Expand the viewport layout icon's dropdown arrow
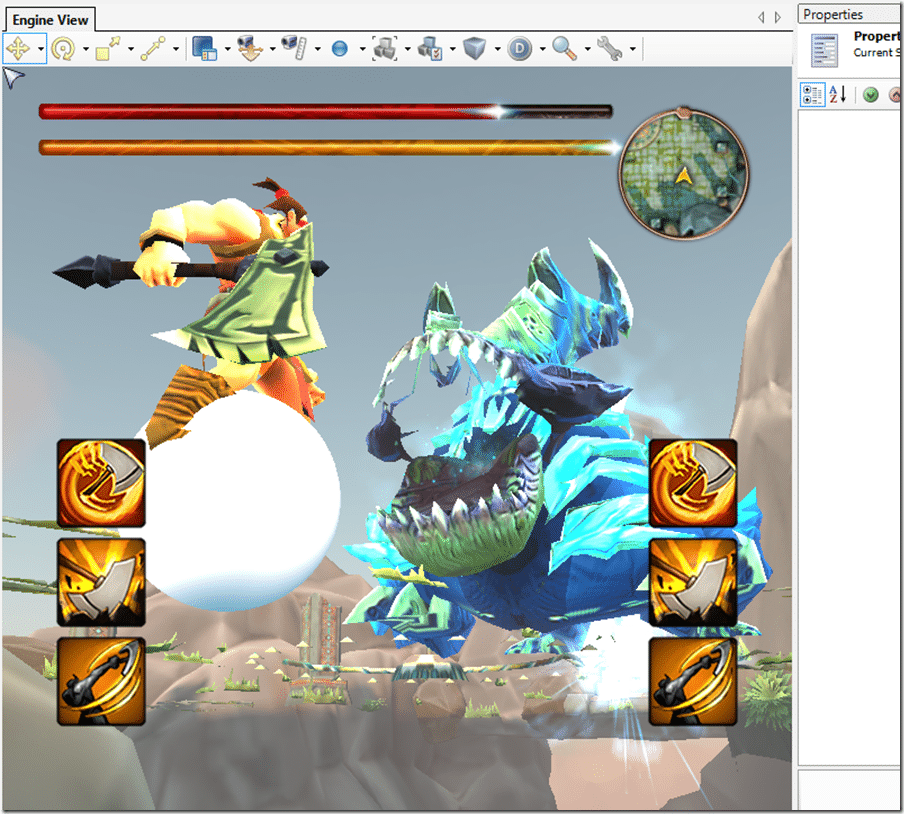This screenshot has width=904, height=814. coord(227,49)
